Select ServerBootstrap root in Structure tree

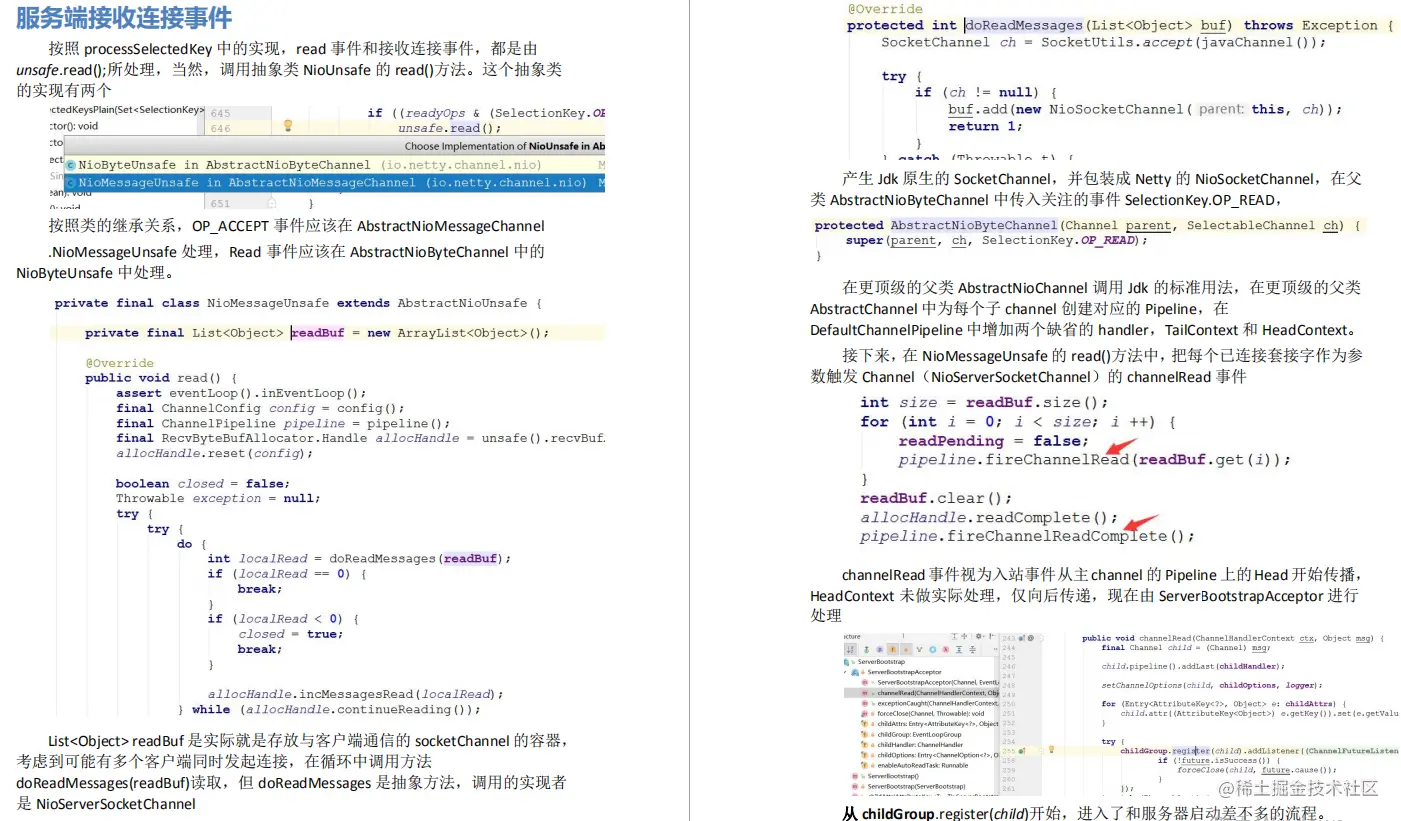click(881, 662)
